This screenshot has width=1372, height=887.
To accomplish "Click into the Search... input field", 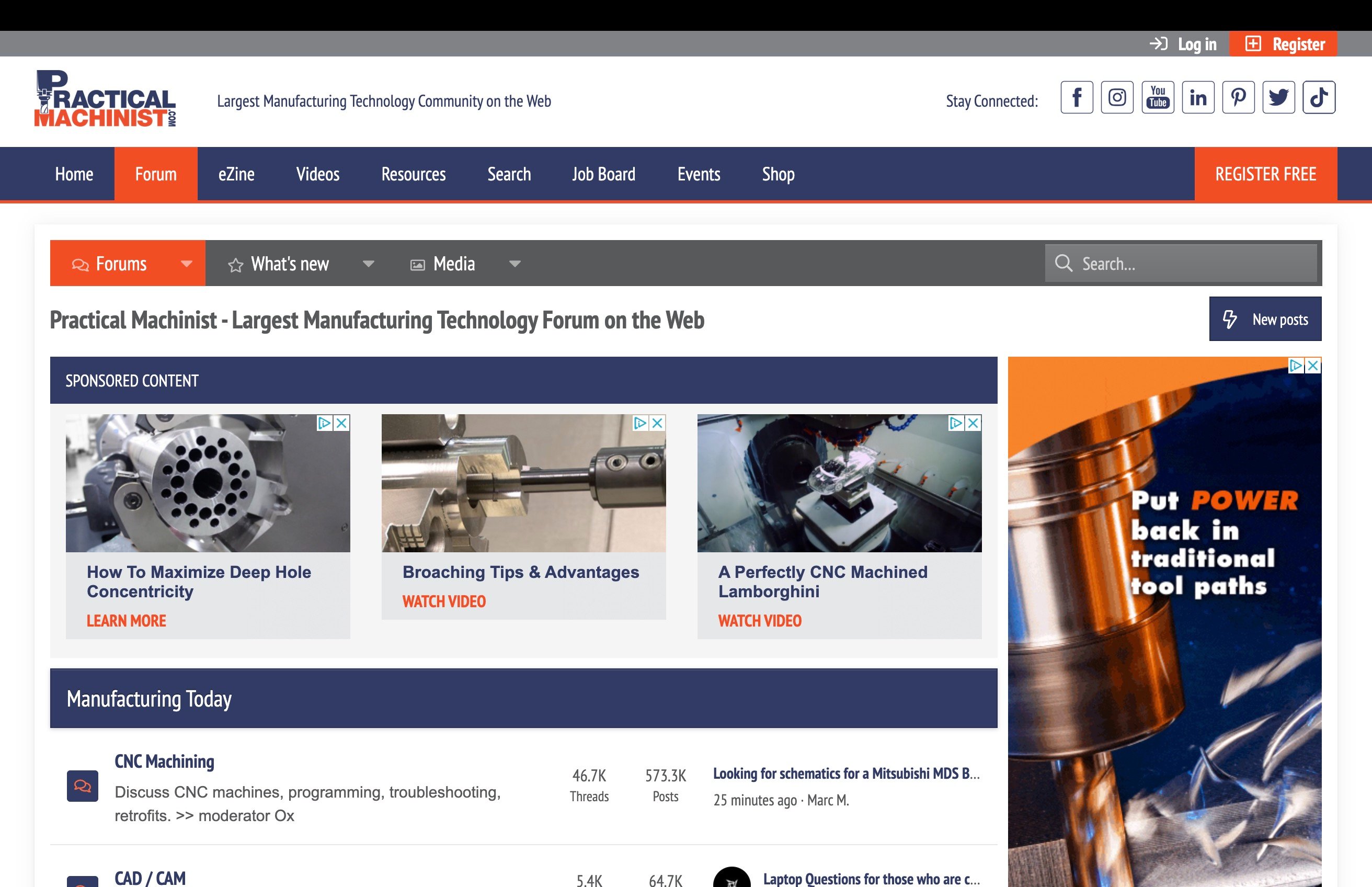I will [1182, 263].
